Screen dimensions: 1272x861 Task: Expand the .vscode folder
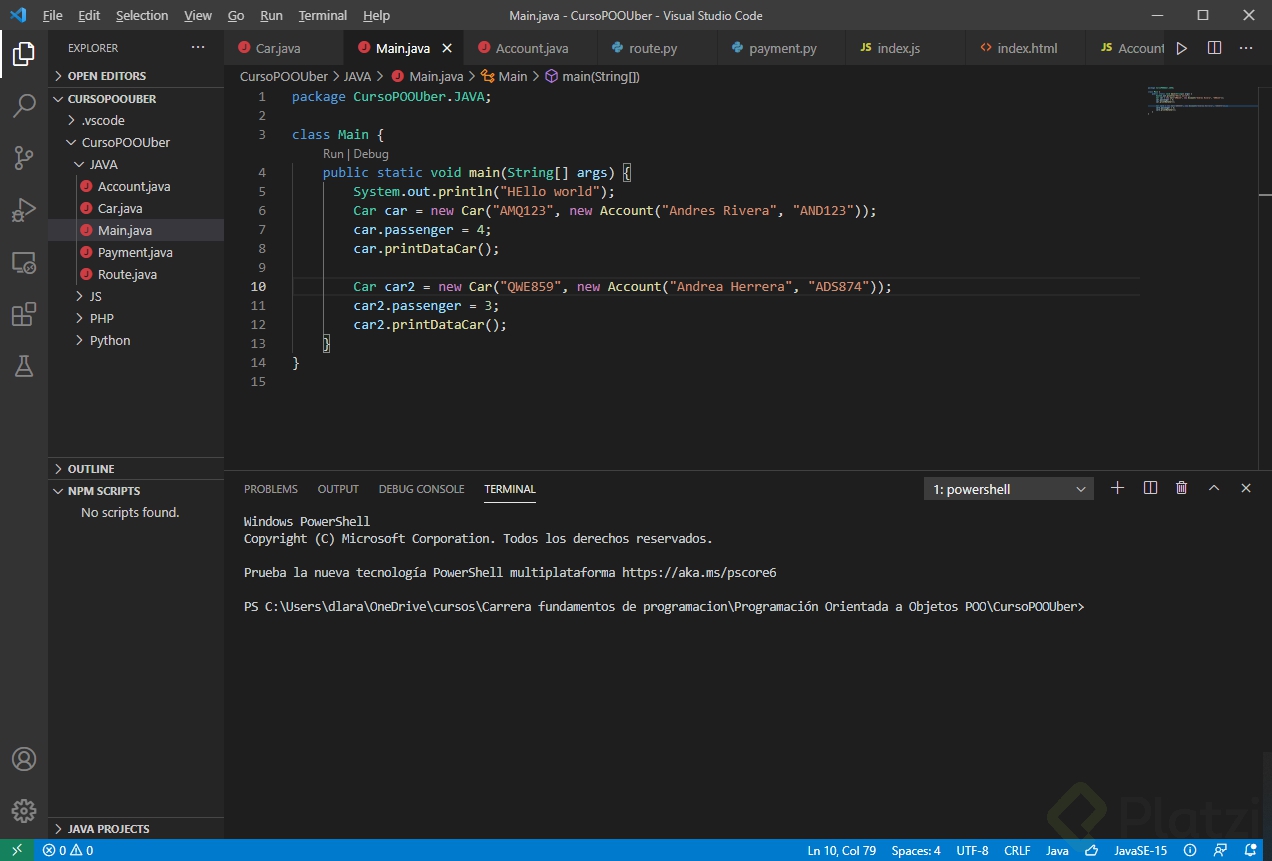136,120
